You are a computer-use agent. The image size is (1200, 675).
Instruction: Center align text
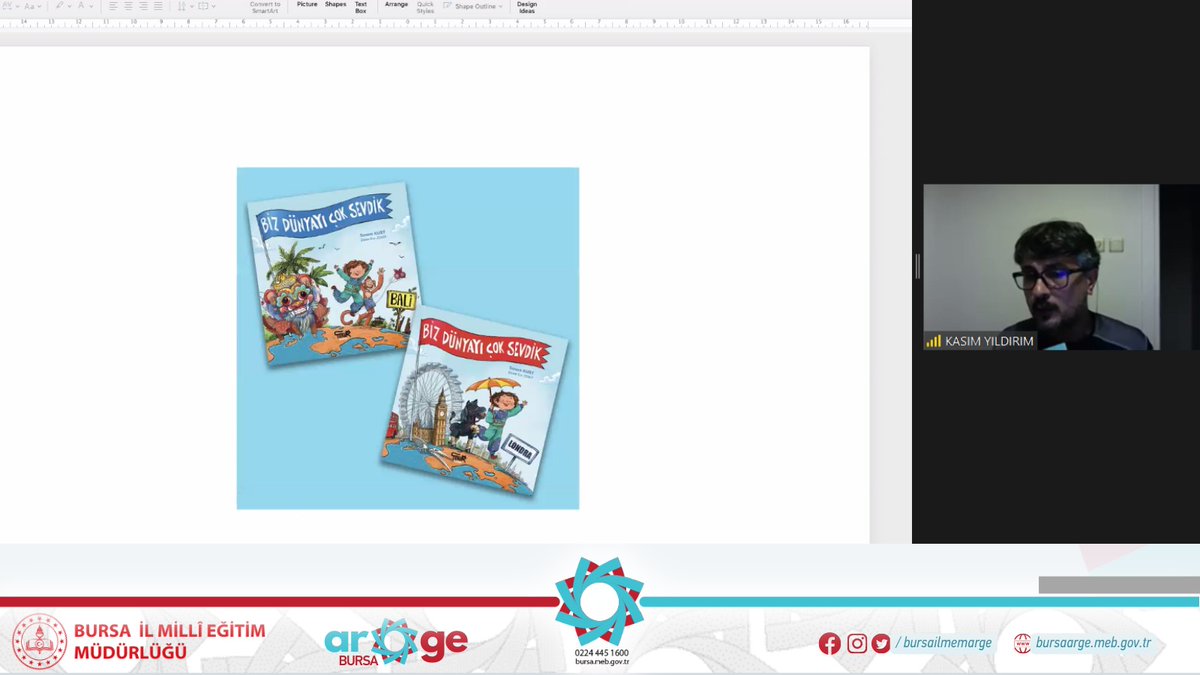click(x=128, y=6)
